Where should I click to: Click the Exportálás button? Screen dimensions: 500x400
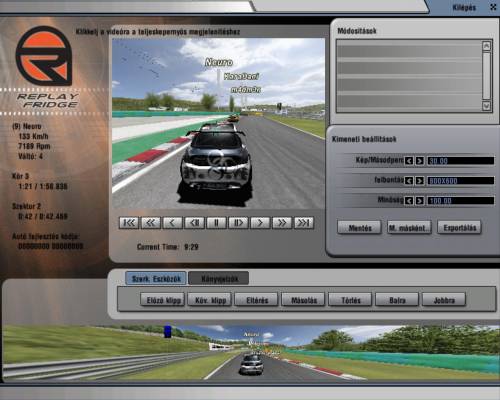pyautogui.click(x=459, y=228)
